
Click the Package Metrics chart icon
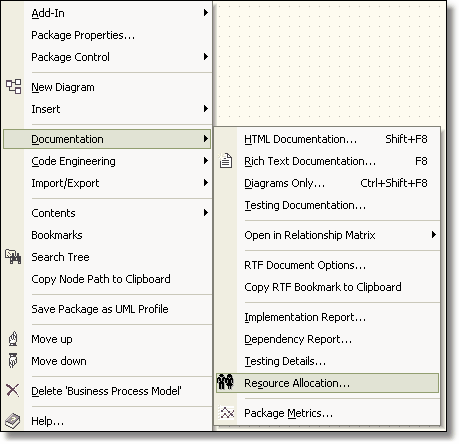tap(227, 413)
